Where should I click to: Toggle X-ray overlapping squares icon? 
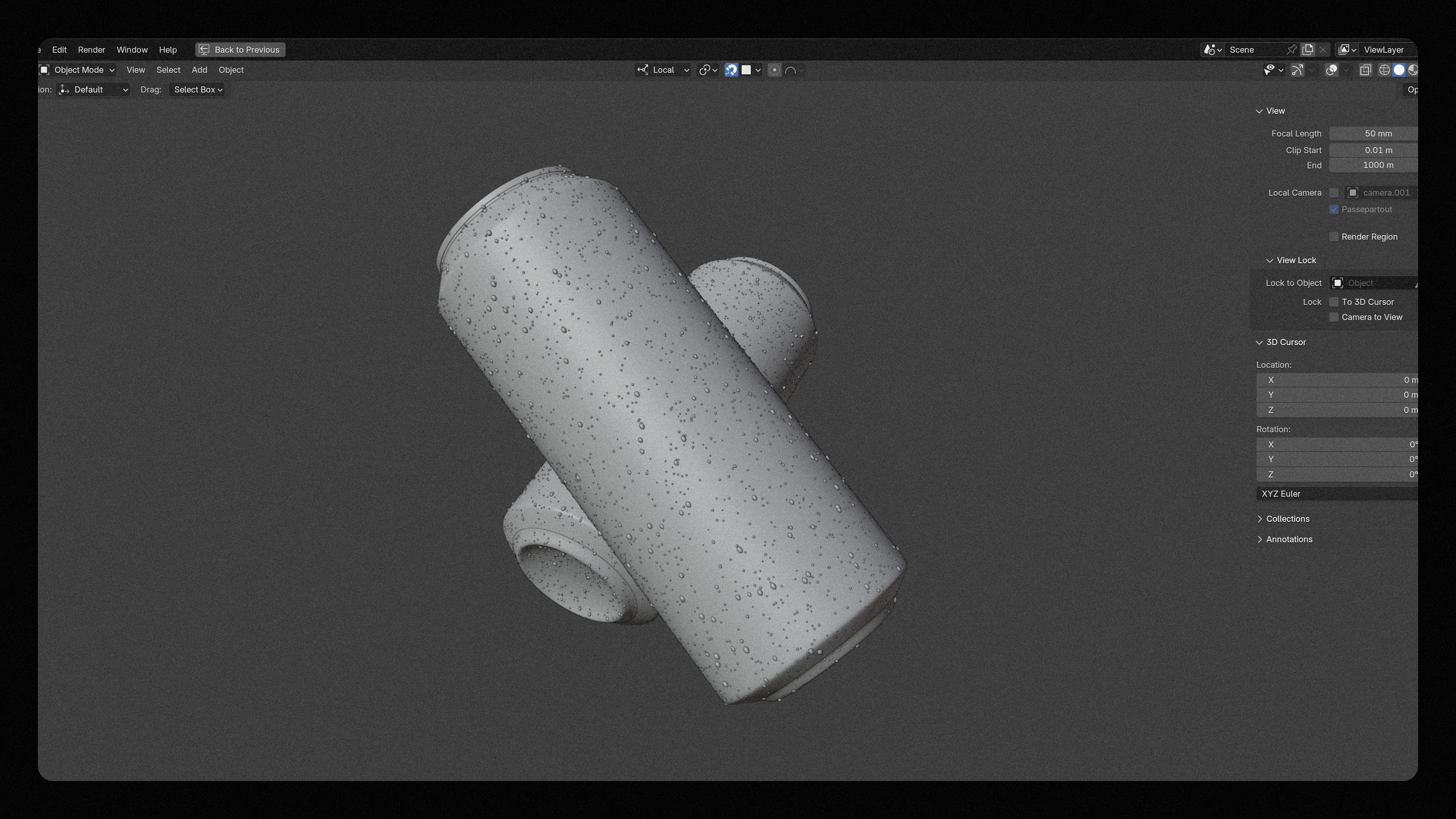tap(1365, 70)
